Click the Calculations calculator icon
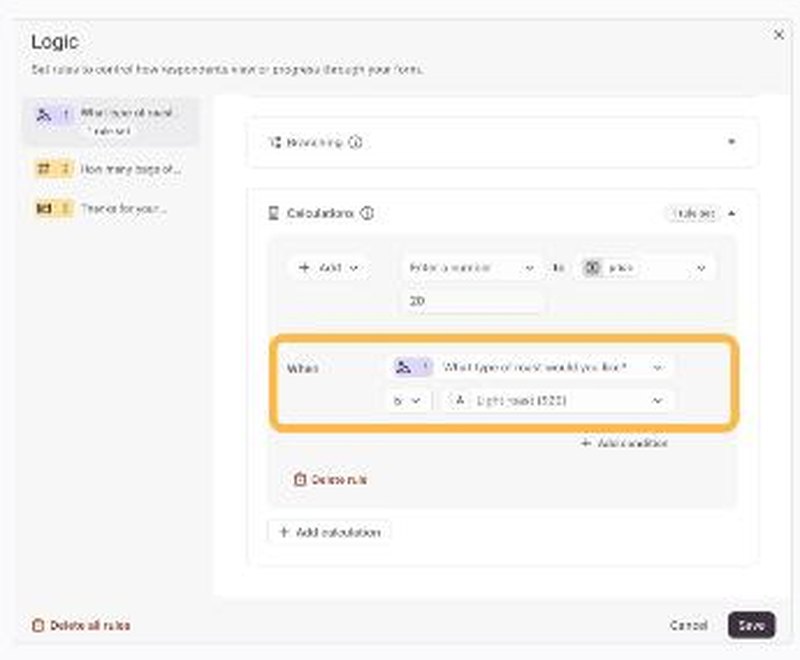Screen dimensions: 800x660 pos(273,213)
